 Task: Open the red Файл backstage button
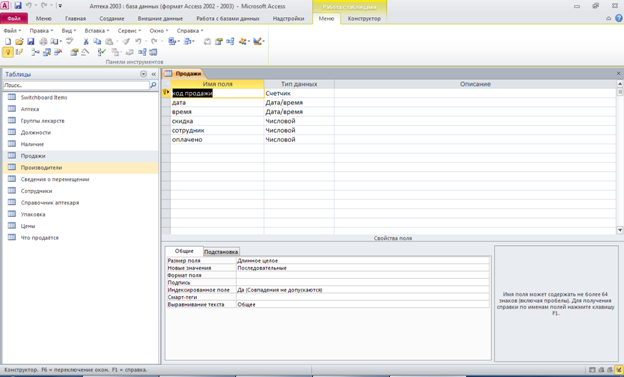tap(14, 18)
